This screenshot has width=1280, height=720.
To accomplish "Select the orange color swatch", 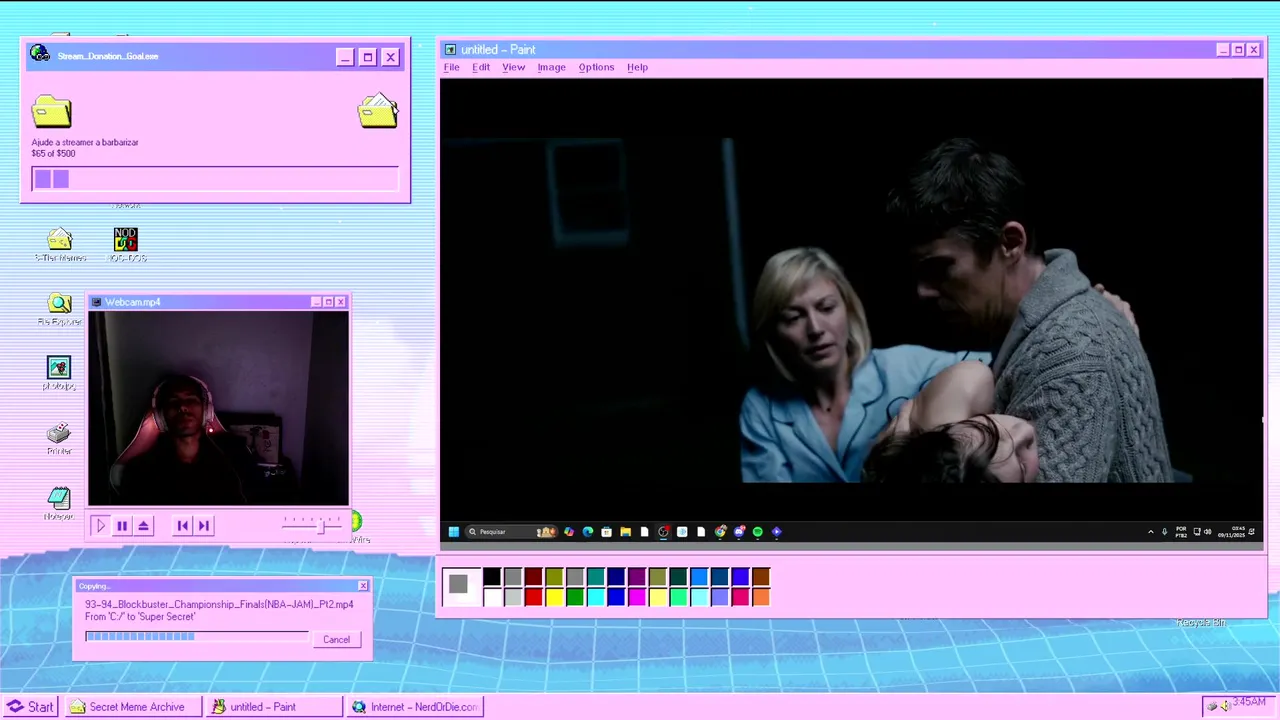I will coord(761,597).
